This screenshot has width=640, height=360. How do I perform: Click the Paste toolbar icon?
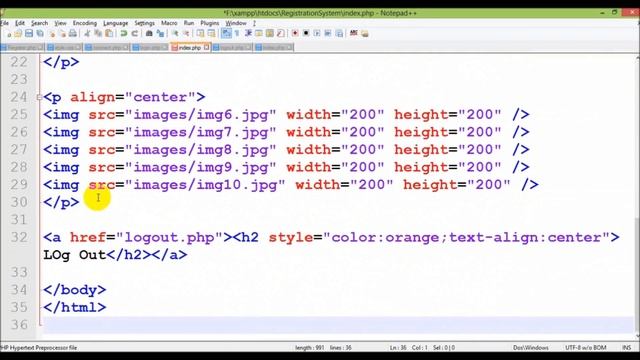point(109,33)
